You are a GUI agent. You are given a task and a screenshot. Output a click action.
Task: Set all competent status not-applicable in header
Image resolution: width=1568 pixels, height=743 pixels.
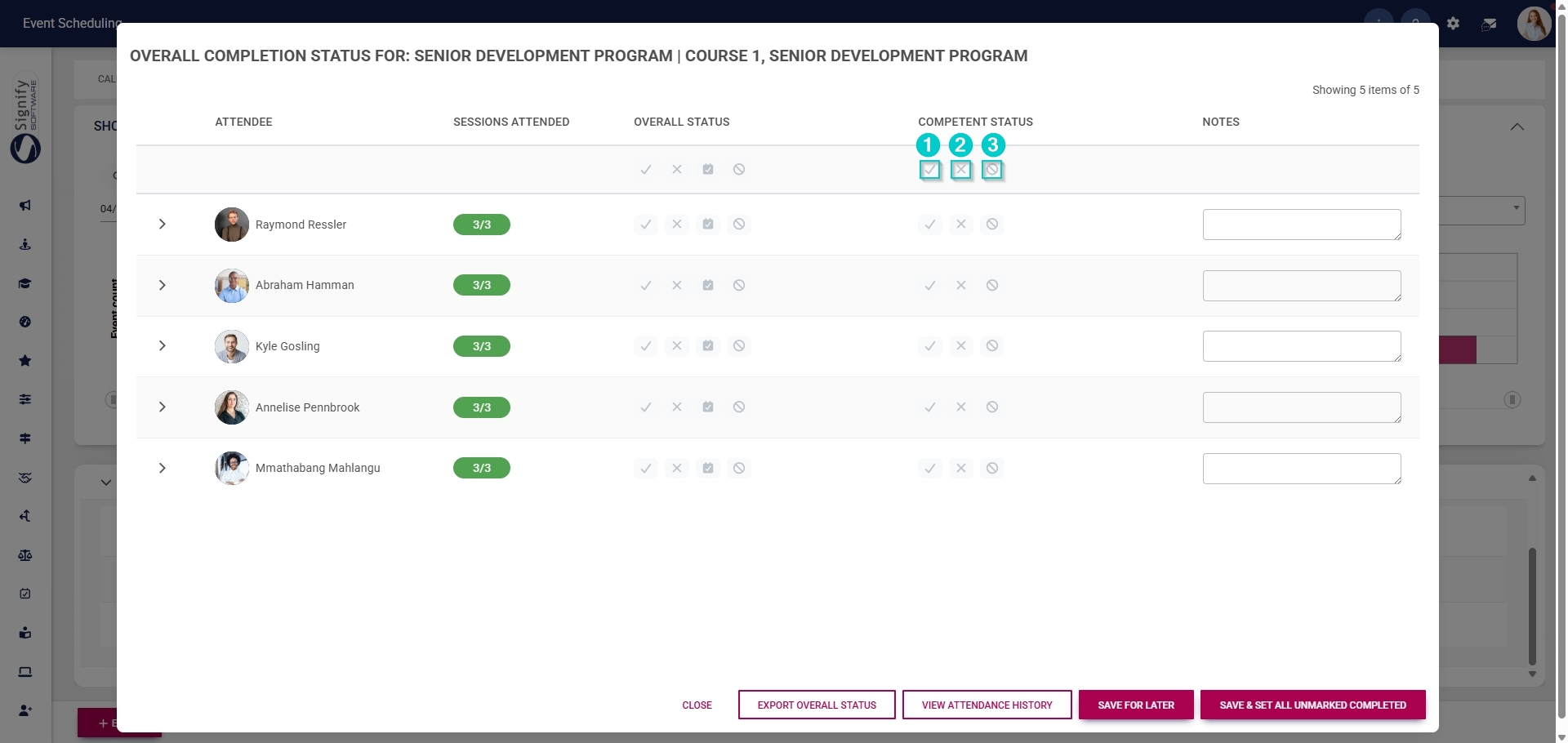(992, 170)
